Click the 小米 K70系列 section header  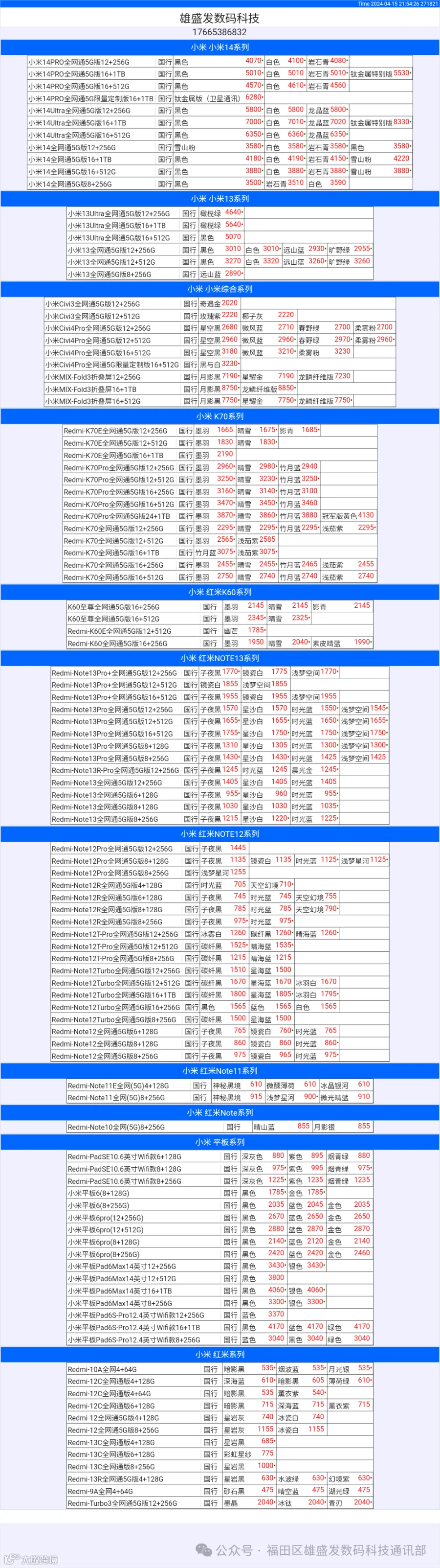[220, 416]
